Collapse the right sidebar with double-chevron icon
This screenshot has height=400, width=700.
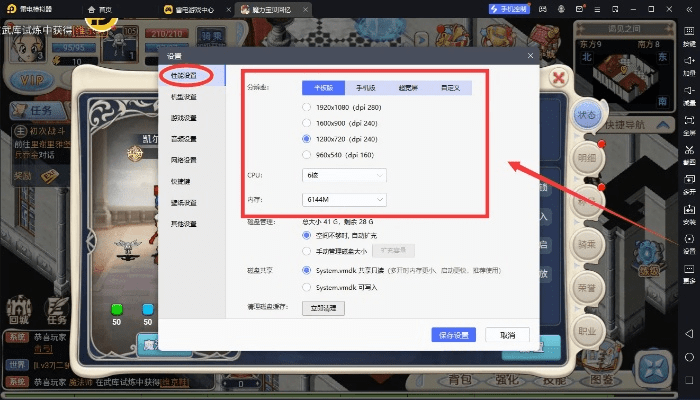pyautogui.click(x=687, y=9)
